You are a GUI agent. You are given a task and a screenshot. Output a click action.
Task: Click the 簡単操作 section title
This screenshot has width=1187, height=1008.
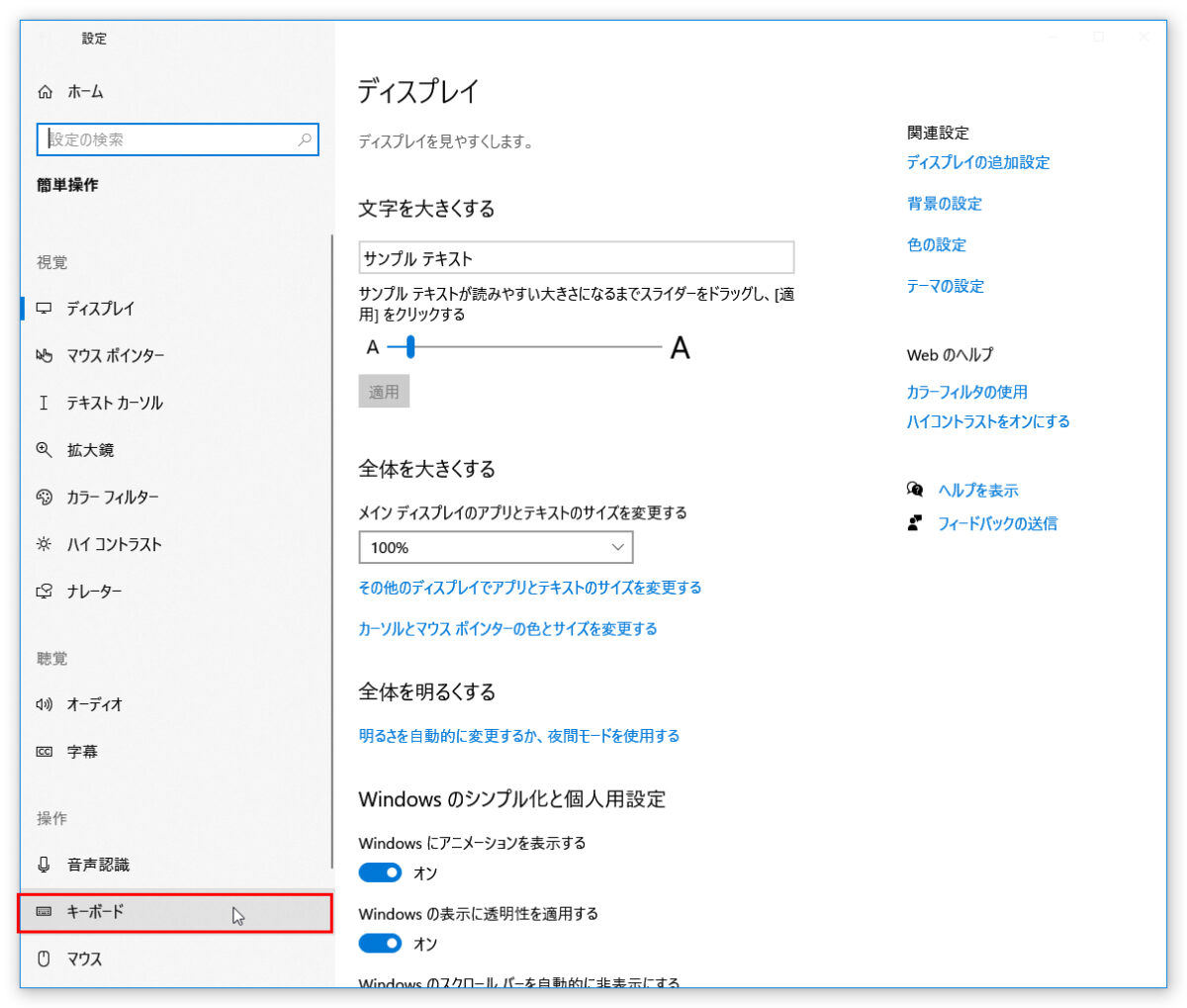[67, 185]
